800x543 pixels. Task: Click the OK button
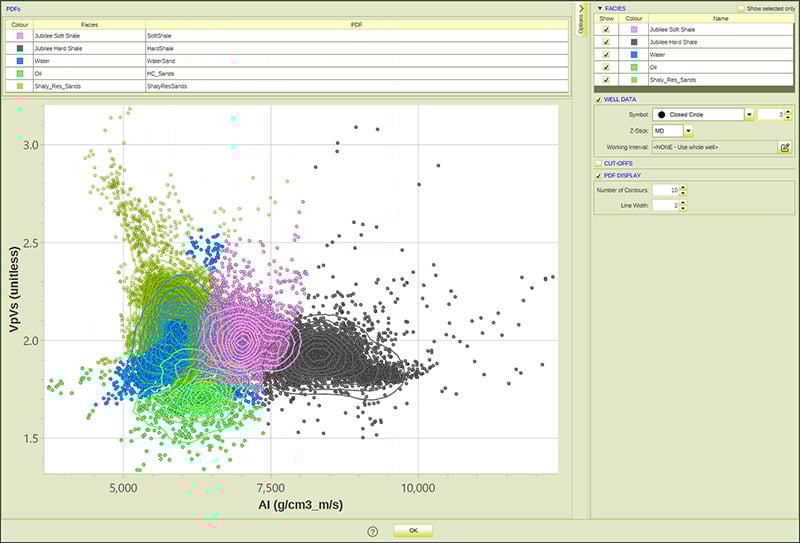coord(413,531)
